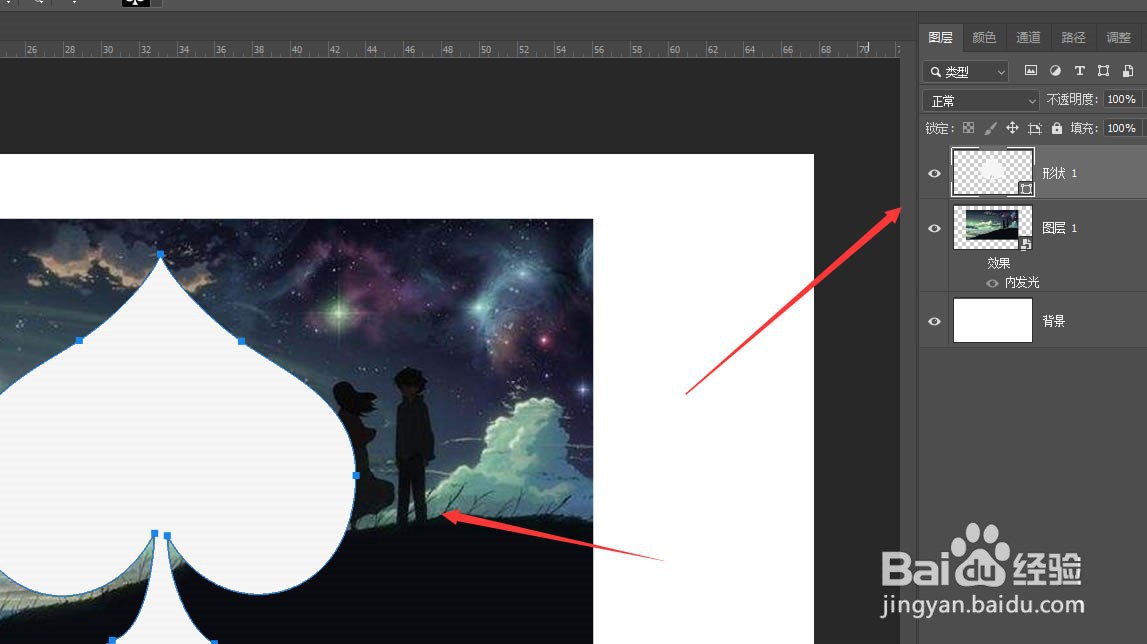
Task: Select the 图层 1 layer thumbnail
Action: (993, 228)
